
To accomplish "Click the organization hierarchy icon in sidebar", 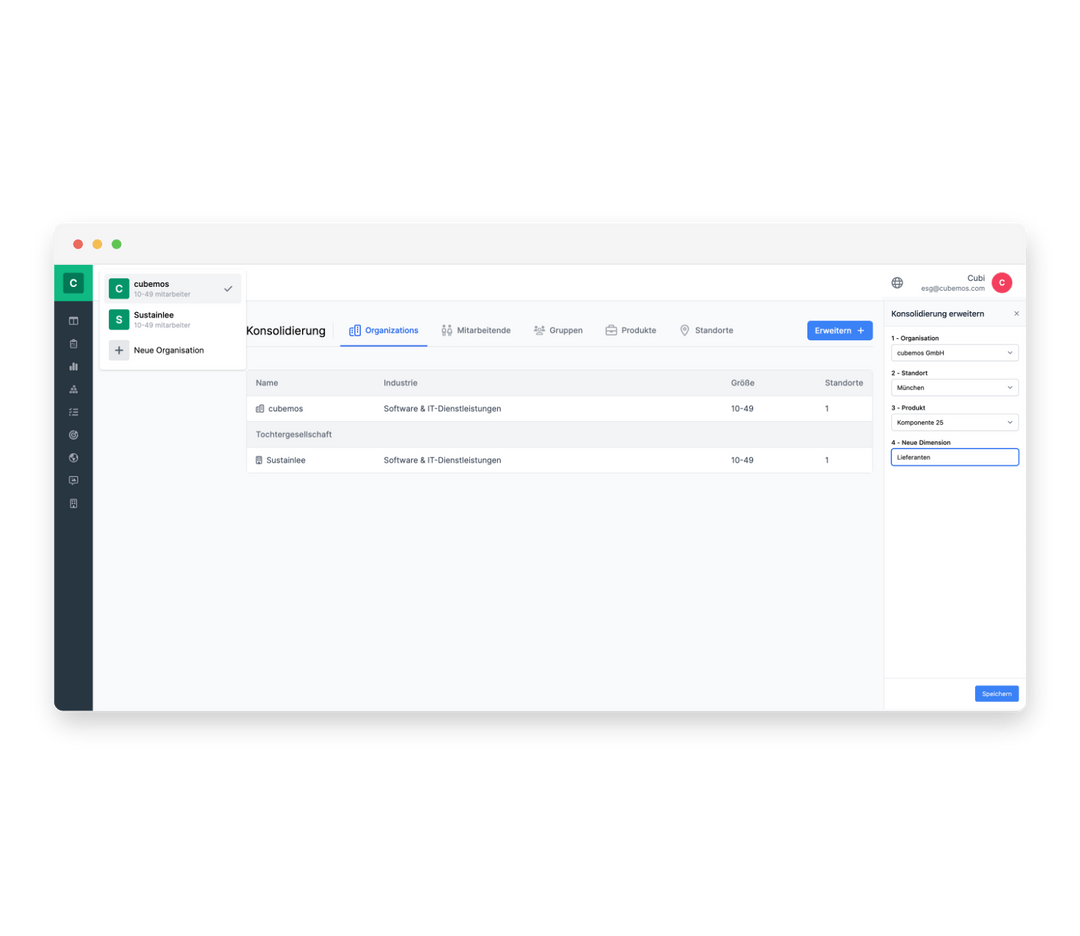I will (x=73, y=389).
